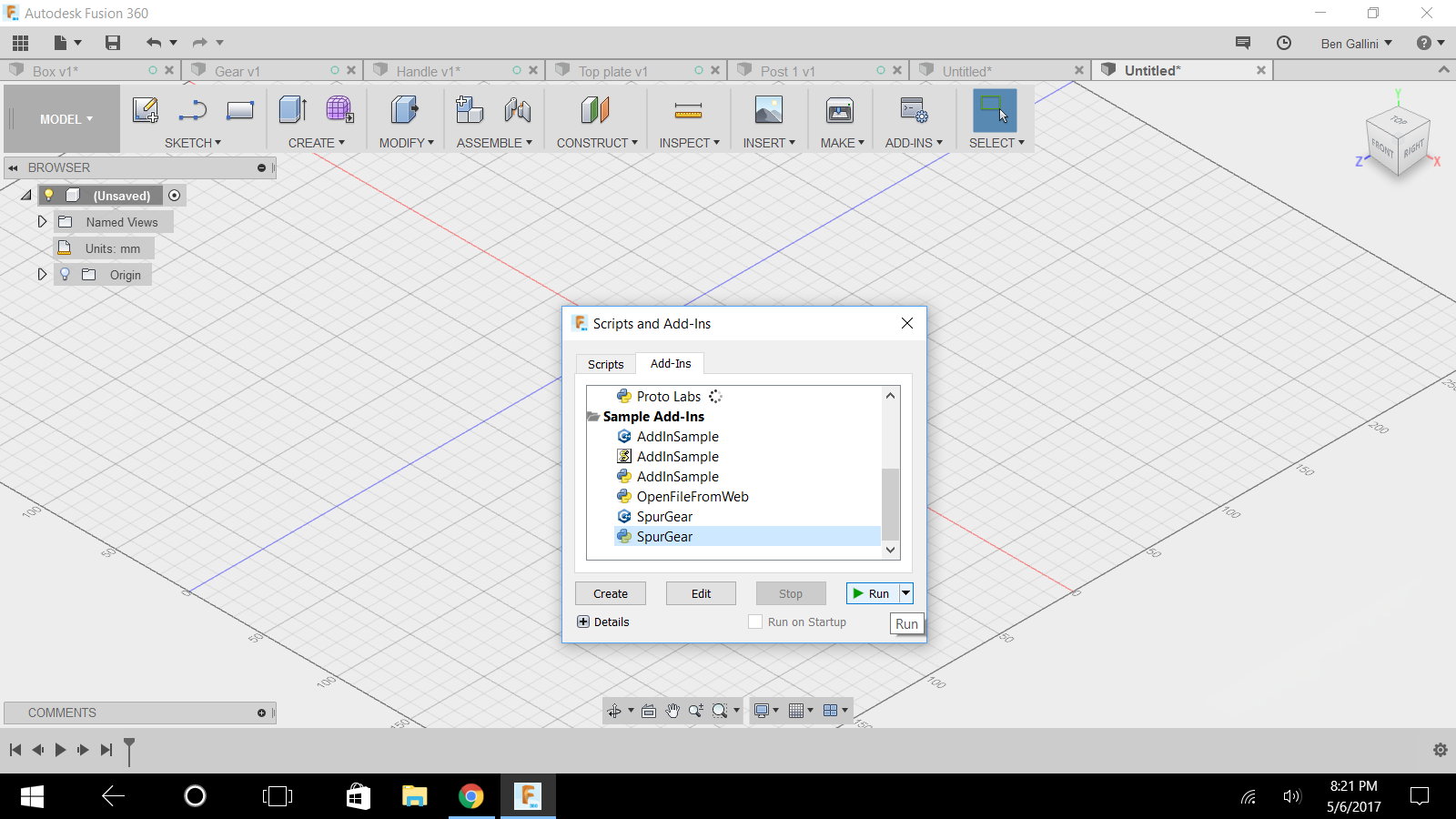1456x819 pixels.
Task: Click the add-ins list scrollbar down arrow
Action: [891, 550]
